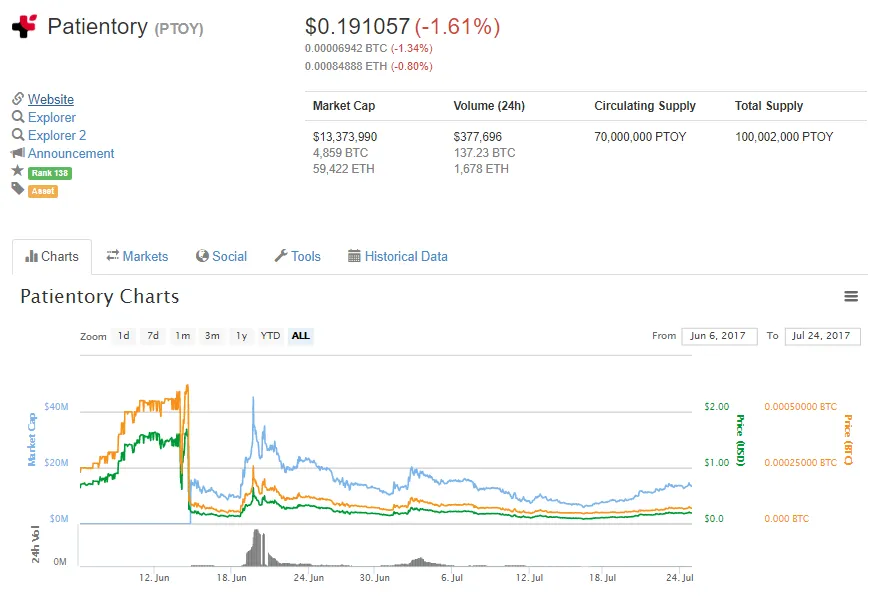The image size is (879, 607).
Task: Click the magnifier icon next to Explorer 2
Action: pos(18,135)
